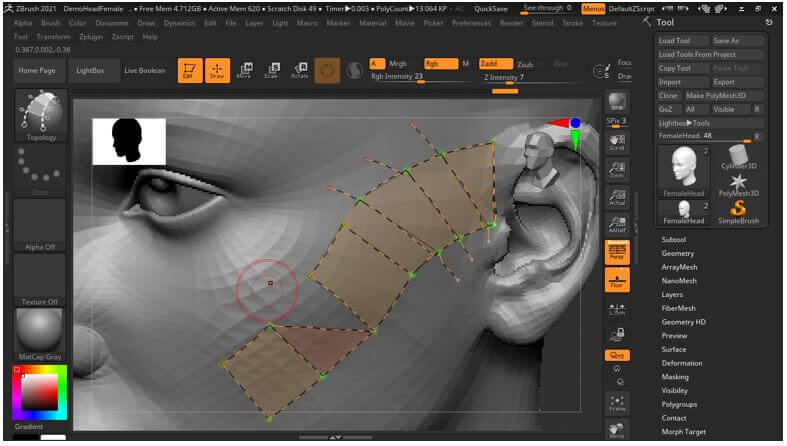Image resolution: width=787 pixels, height=446 pixels.
Task: Expand the Geometry subpalette
Action: tap(678, 253)
